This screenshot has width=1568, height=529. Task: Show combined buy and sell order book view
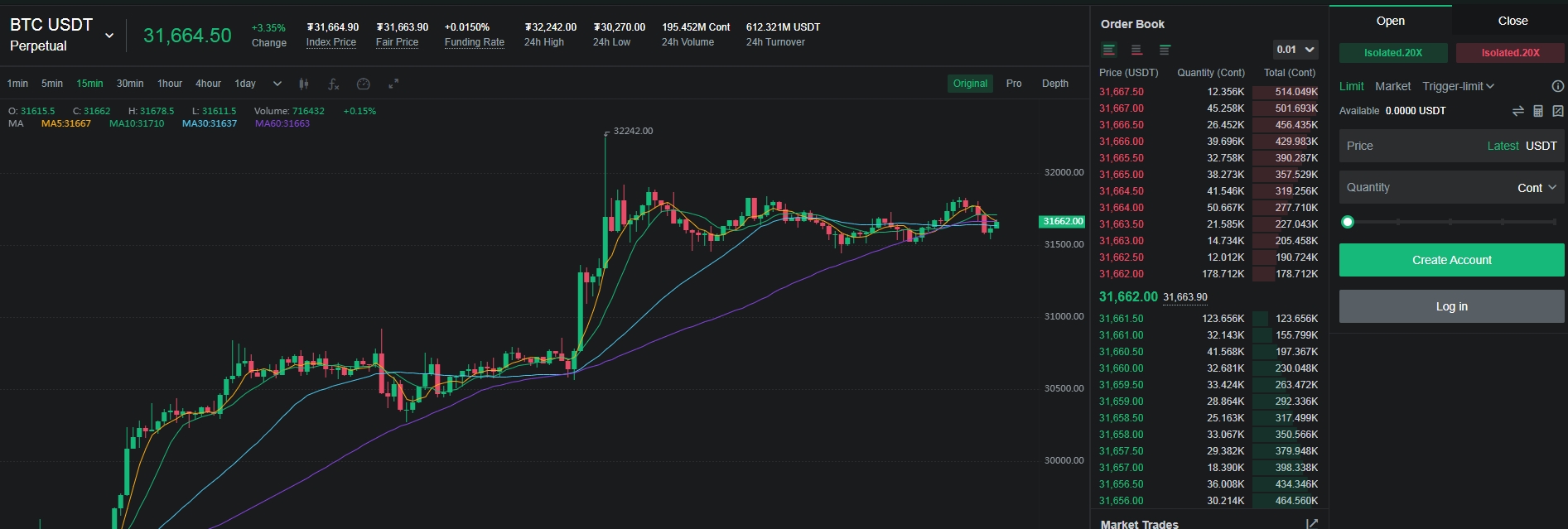[1110, 50]
